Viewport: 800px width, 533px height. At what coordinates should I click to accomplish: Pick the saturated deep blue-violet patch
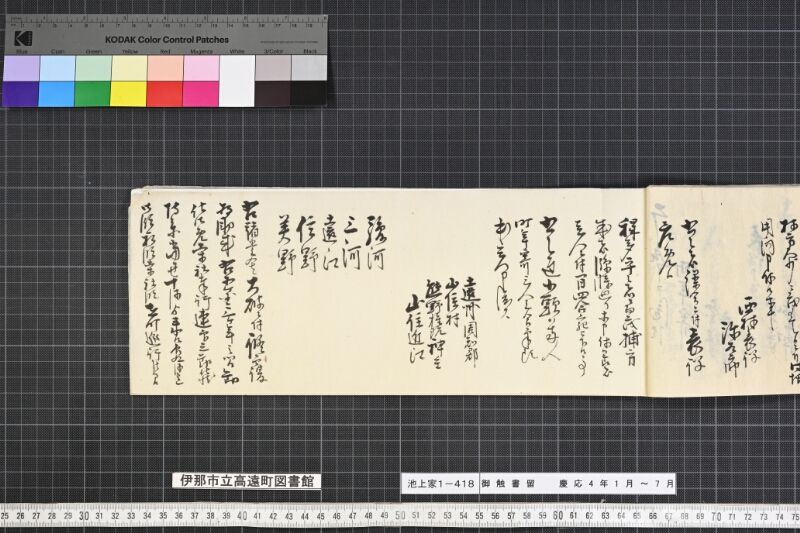pyautogui.click(x=20, y=94)
